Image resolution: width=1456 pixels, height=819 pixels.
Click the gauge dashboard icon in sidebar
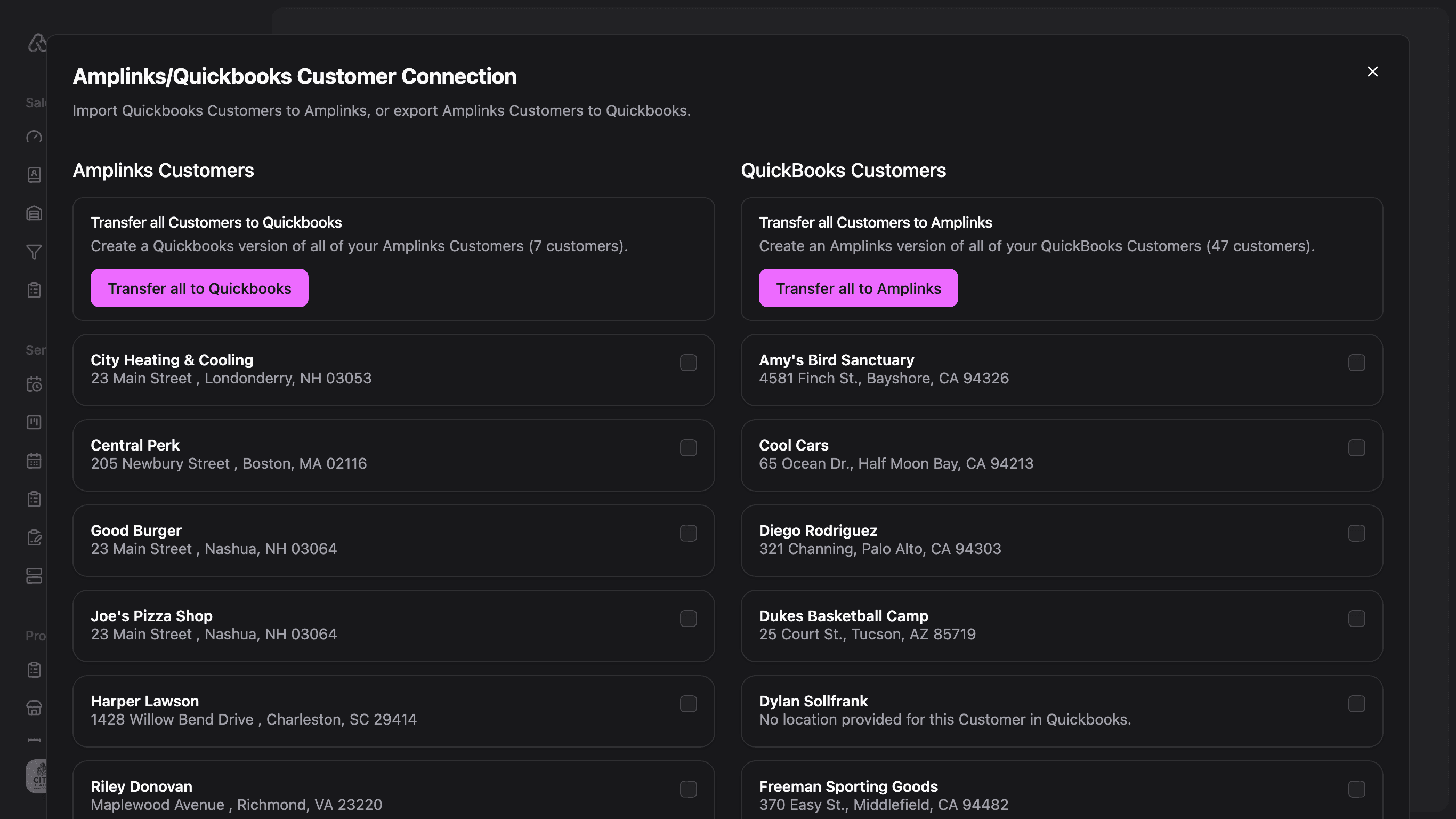click(x=34, y=137)
